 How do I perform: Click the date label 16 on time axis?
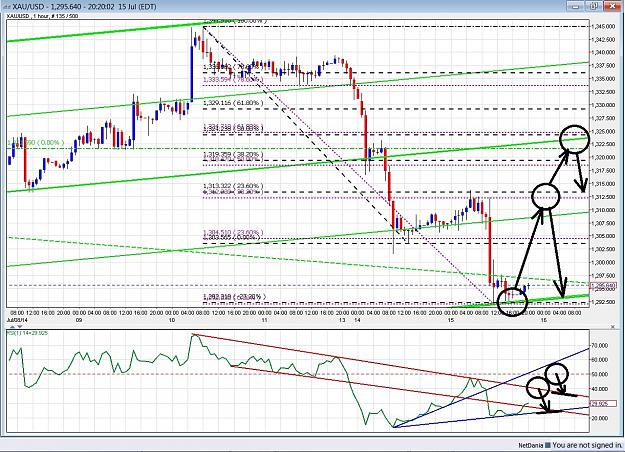click(x=544, y=320)
